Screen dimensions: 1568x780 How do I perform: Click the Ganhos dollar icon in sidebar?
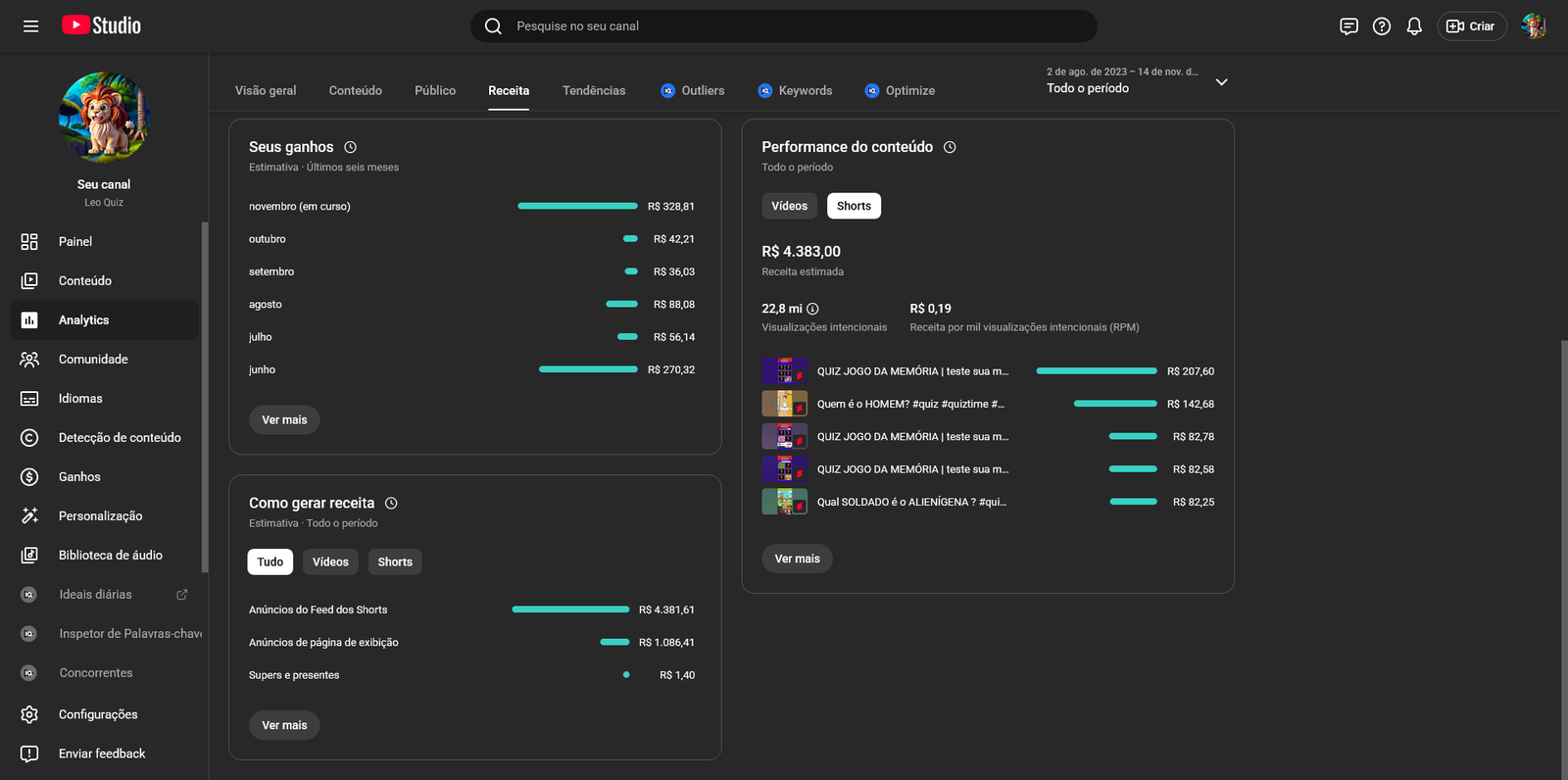click(x=29, y=477)
